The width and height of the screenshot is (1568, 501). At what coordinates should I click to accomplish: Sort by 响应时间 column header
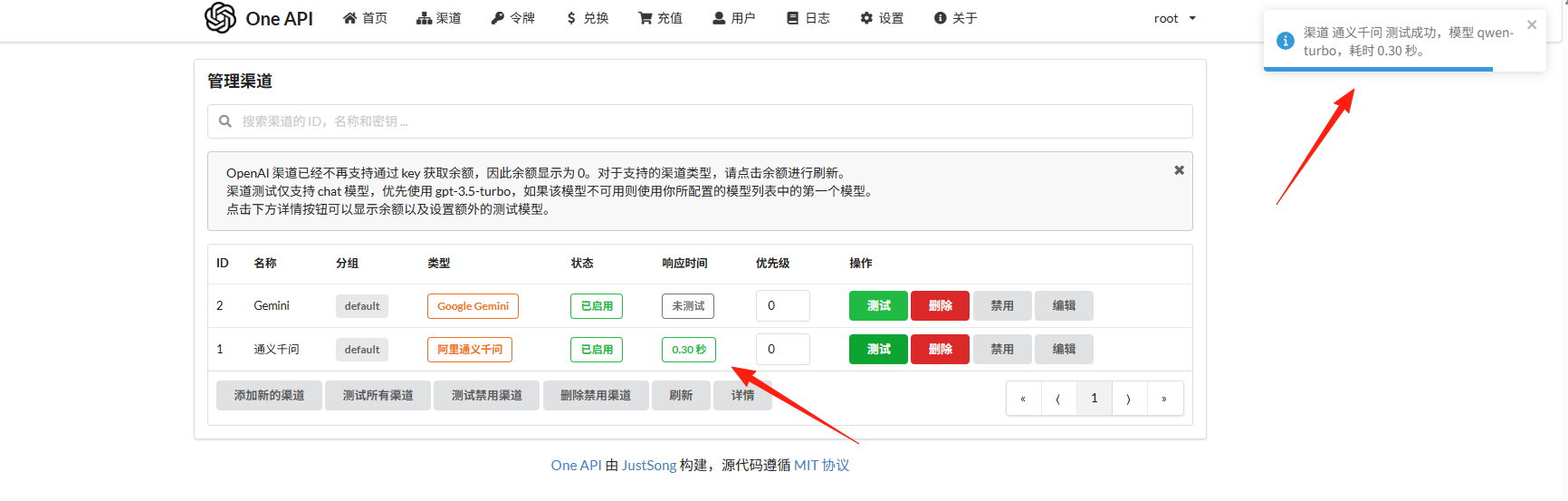click(684, 263)
